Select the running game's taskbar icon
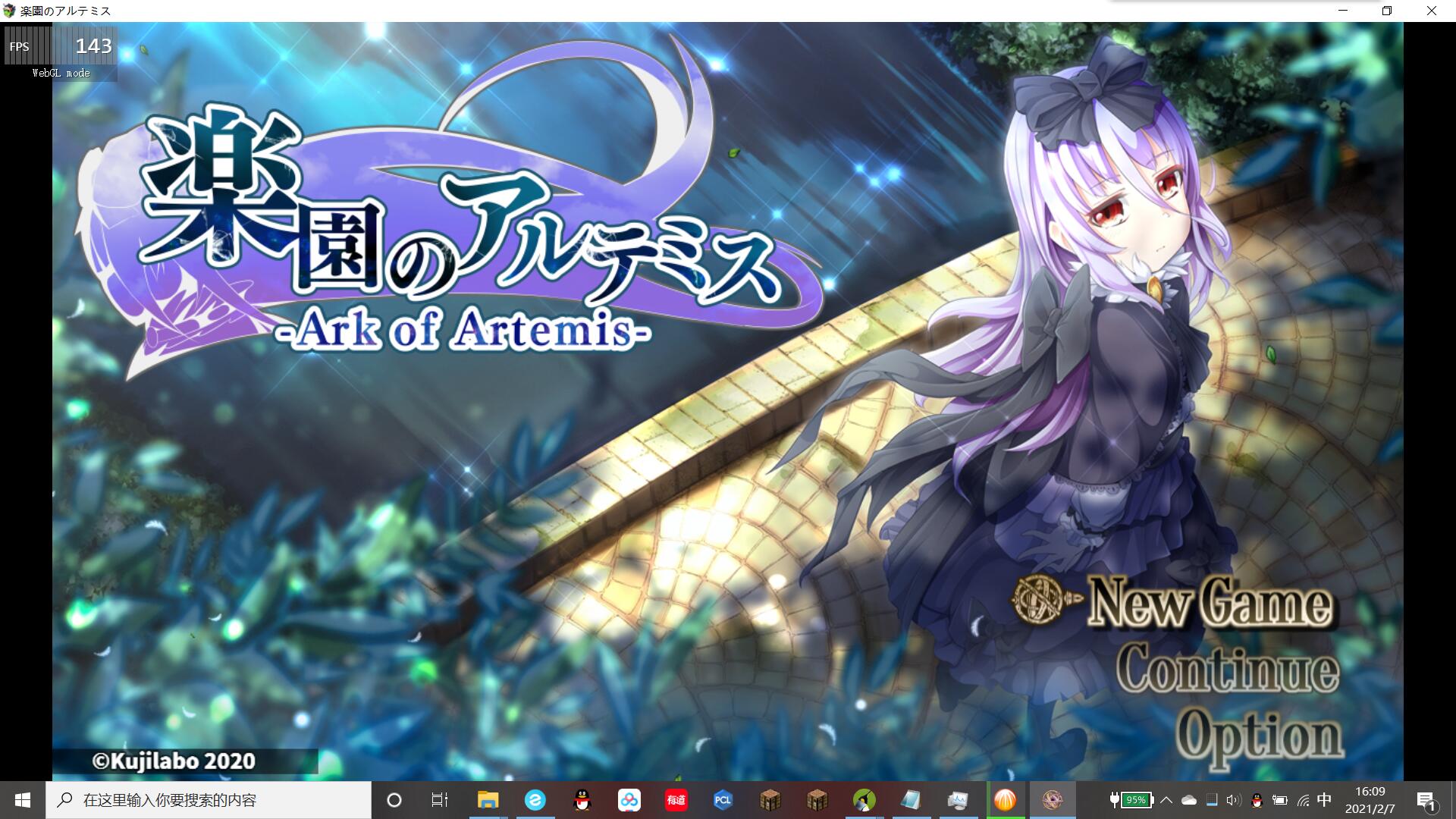The height and width of the screenshot is (819, 1456). [1052, 800]
